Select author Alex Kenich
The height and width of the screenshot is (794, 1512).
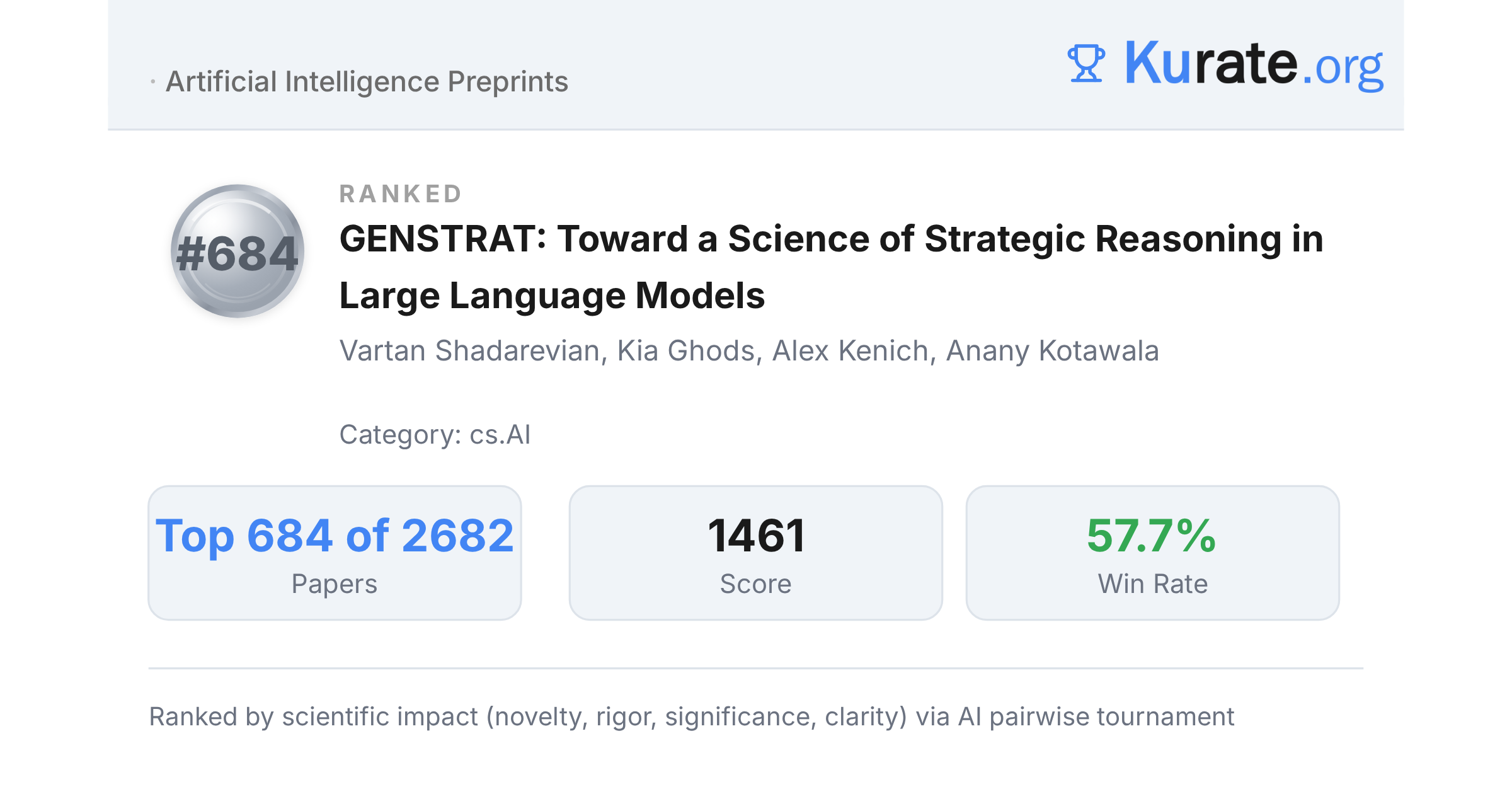click(850, 351)
